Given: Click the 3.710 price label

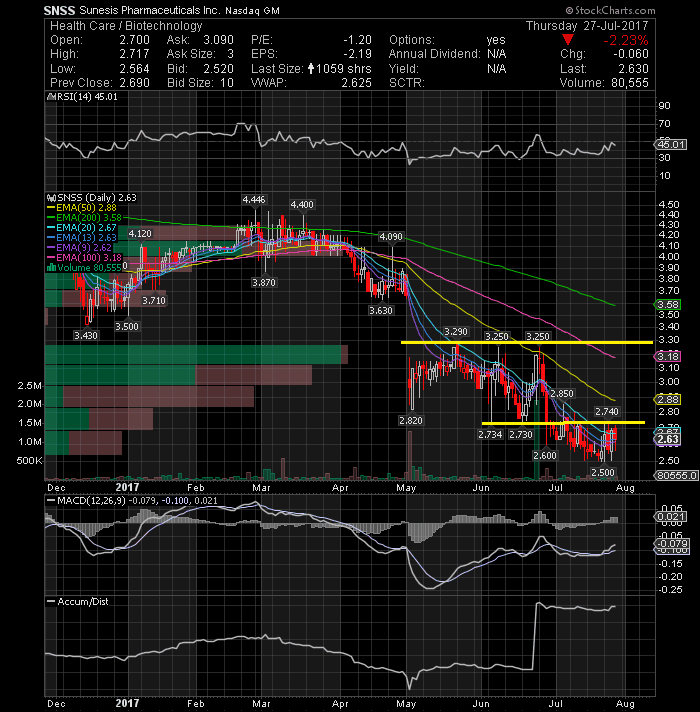Looking at the screenshot, I should 154,301.
